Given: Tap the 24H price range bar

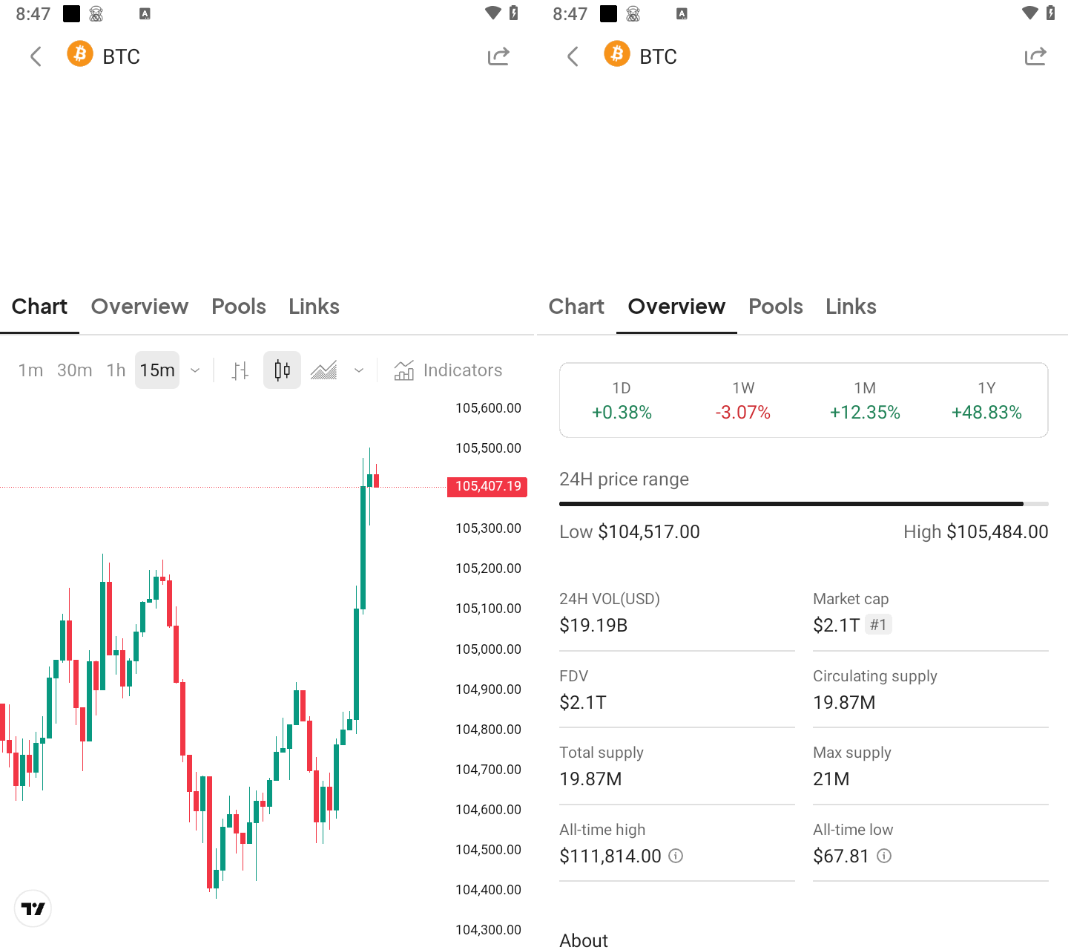Looking at the screenshot, I should (x=804, y=504).
